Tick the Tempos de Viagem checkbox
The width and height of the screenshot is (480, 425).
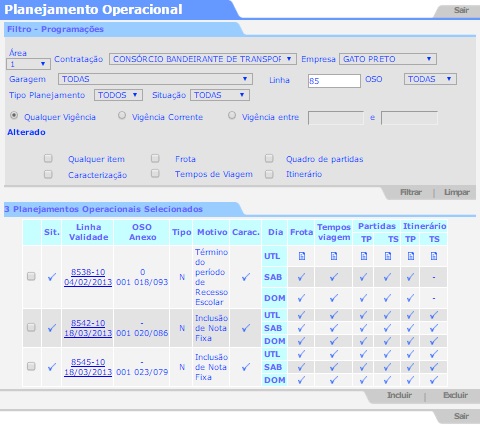(x=155, y=173)
